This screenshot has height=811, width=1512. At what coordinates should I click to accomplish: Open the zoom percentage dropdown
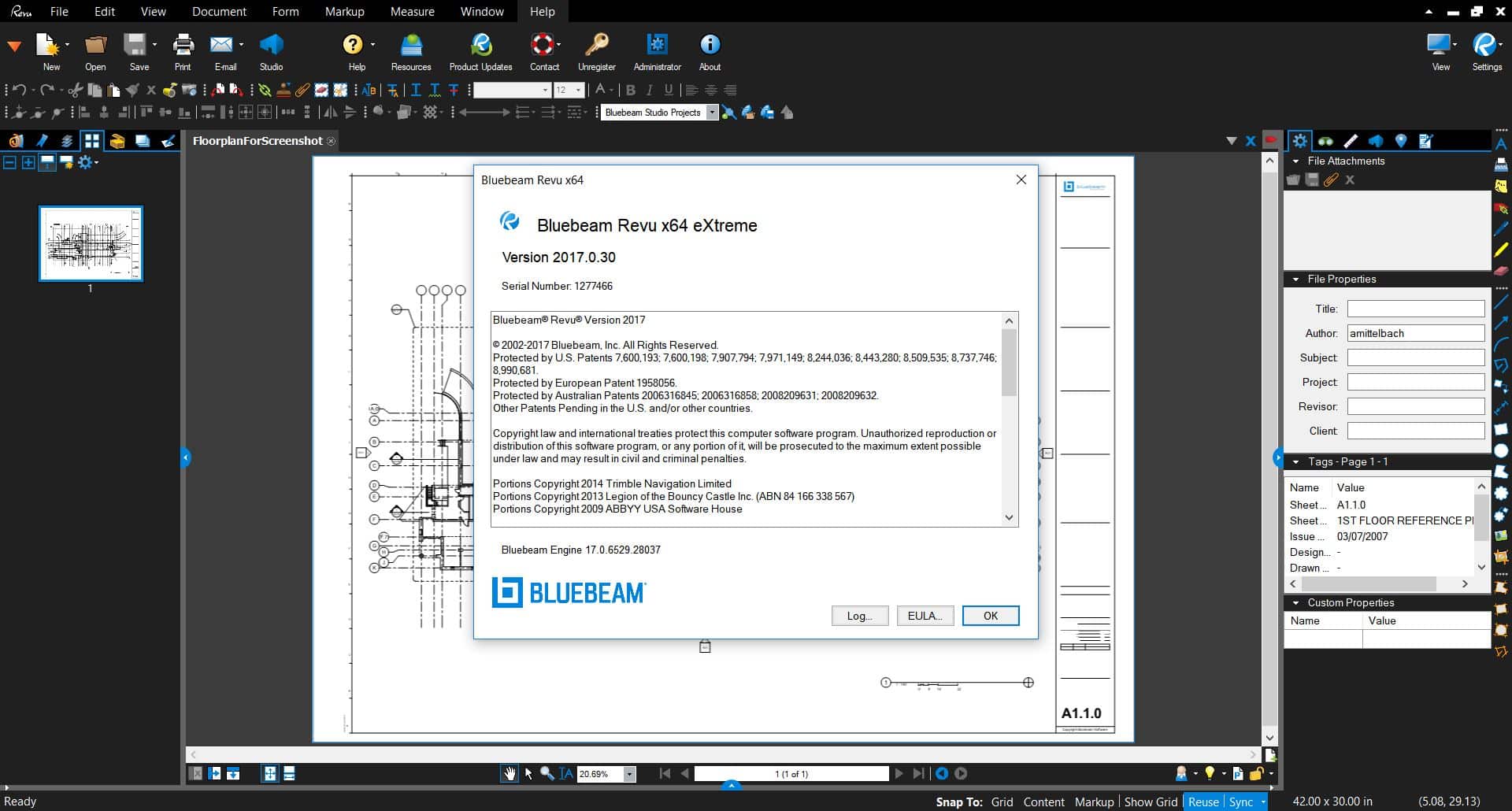click(x=628, y=774)
